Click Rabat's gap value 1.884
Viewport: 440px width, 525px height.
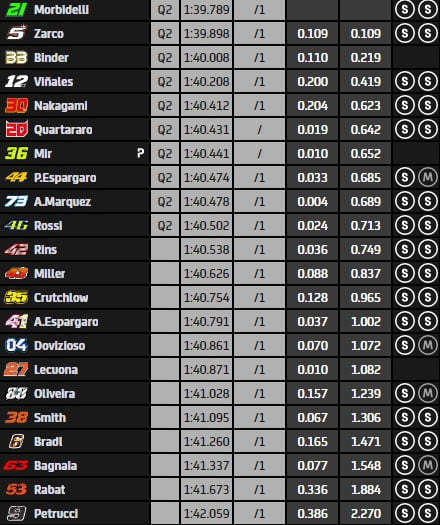point(366,490)
